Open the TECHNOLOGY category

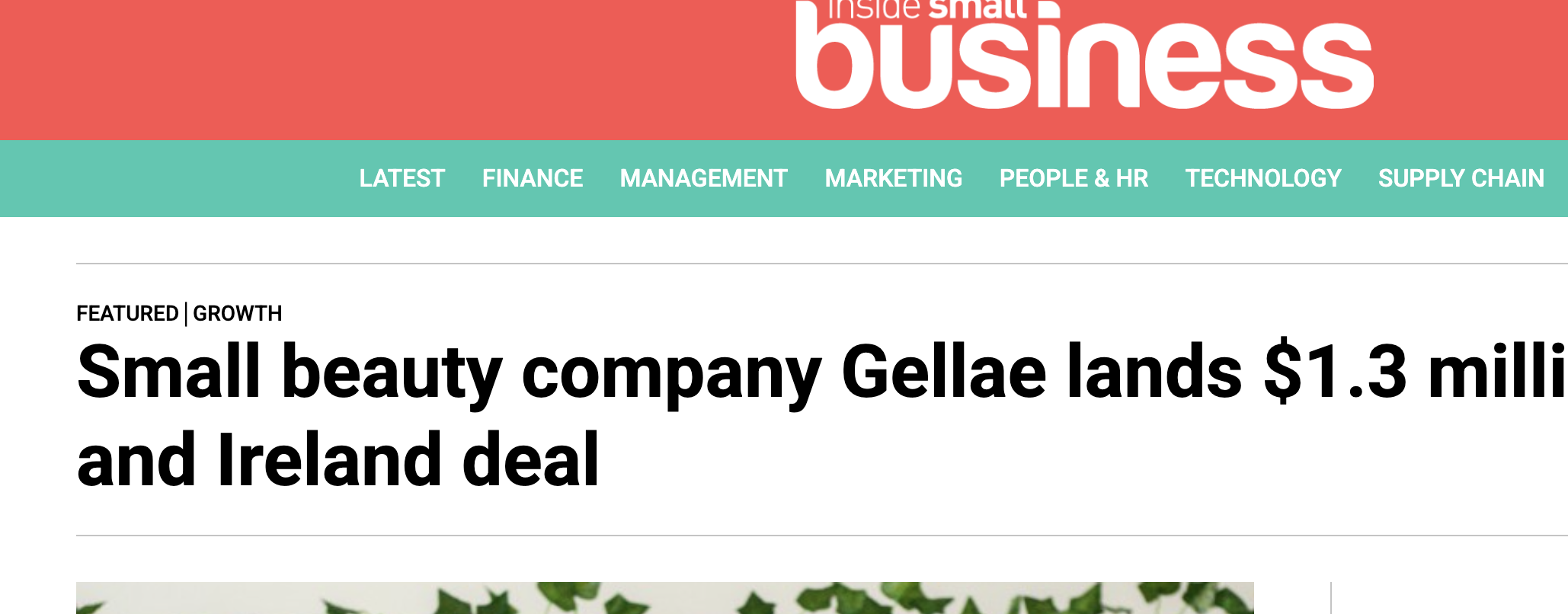[1263, 178]
